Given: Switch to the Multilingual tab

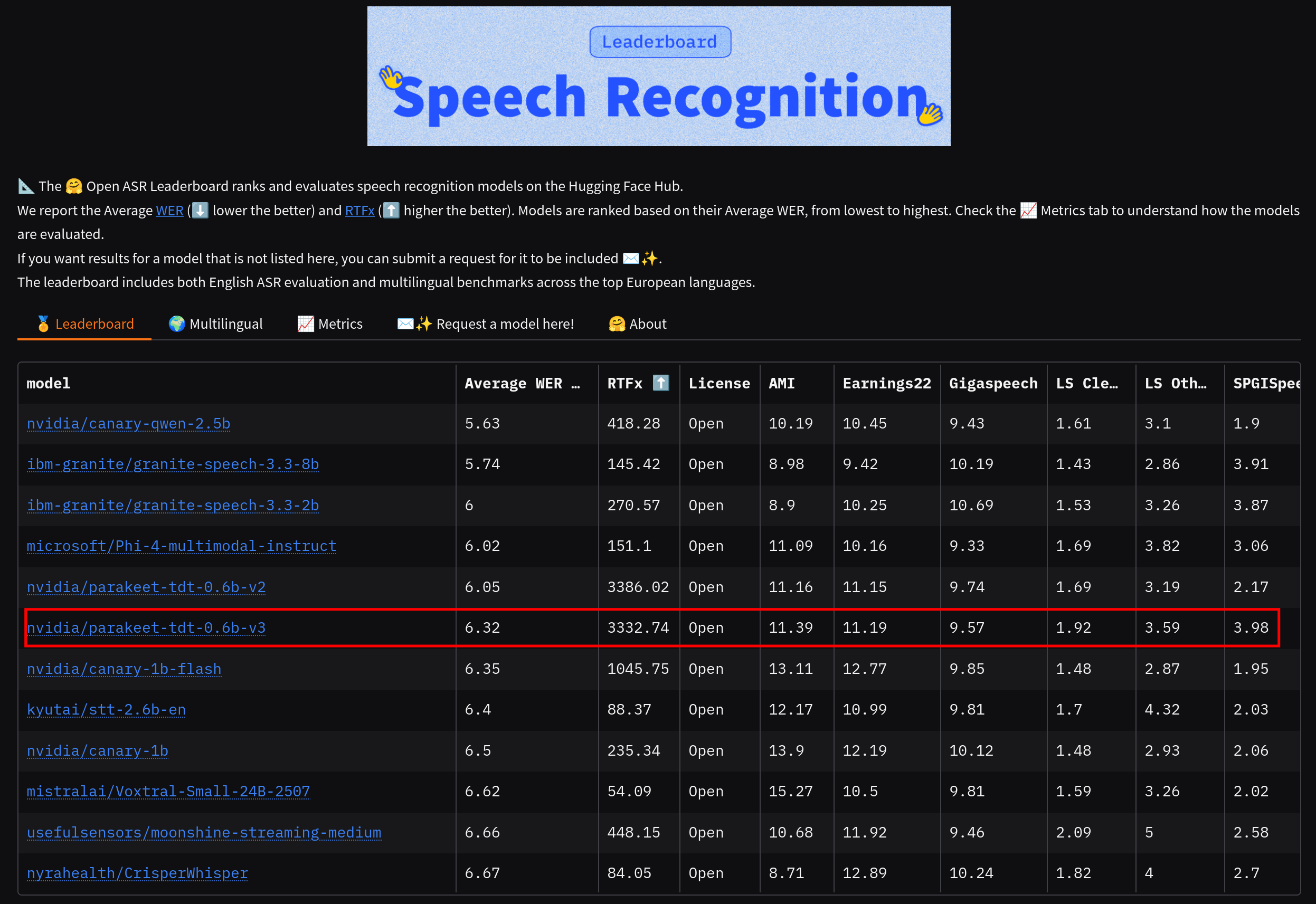Looking at the screenshot, I should [x=216, y=324].
